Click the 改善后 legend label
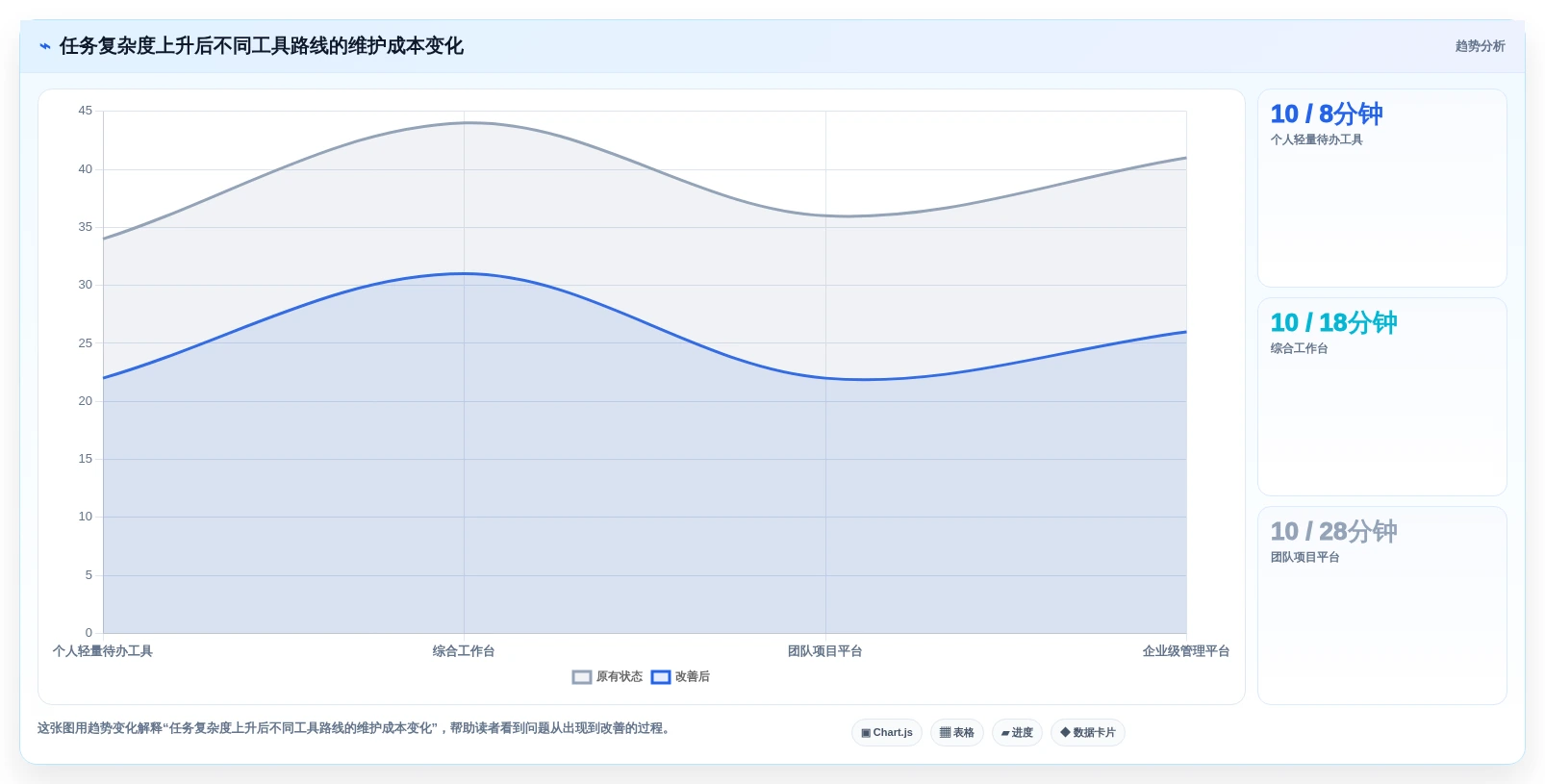Screen dimensions: 1545x784 click(693, 677)
